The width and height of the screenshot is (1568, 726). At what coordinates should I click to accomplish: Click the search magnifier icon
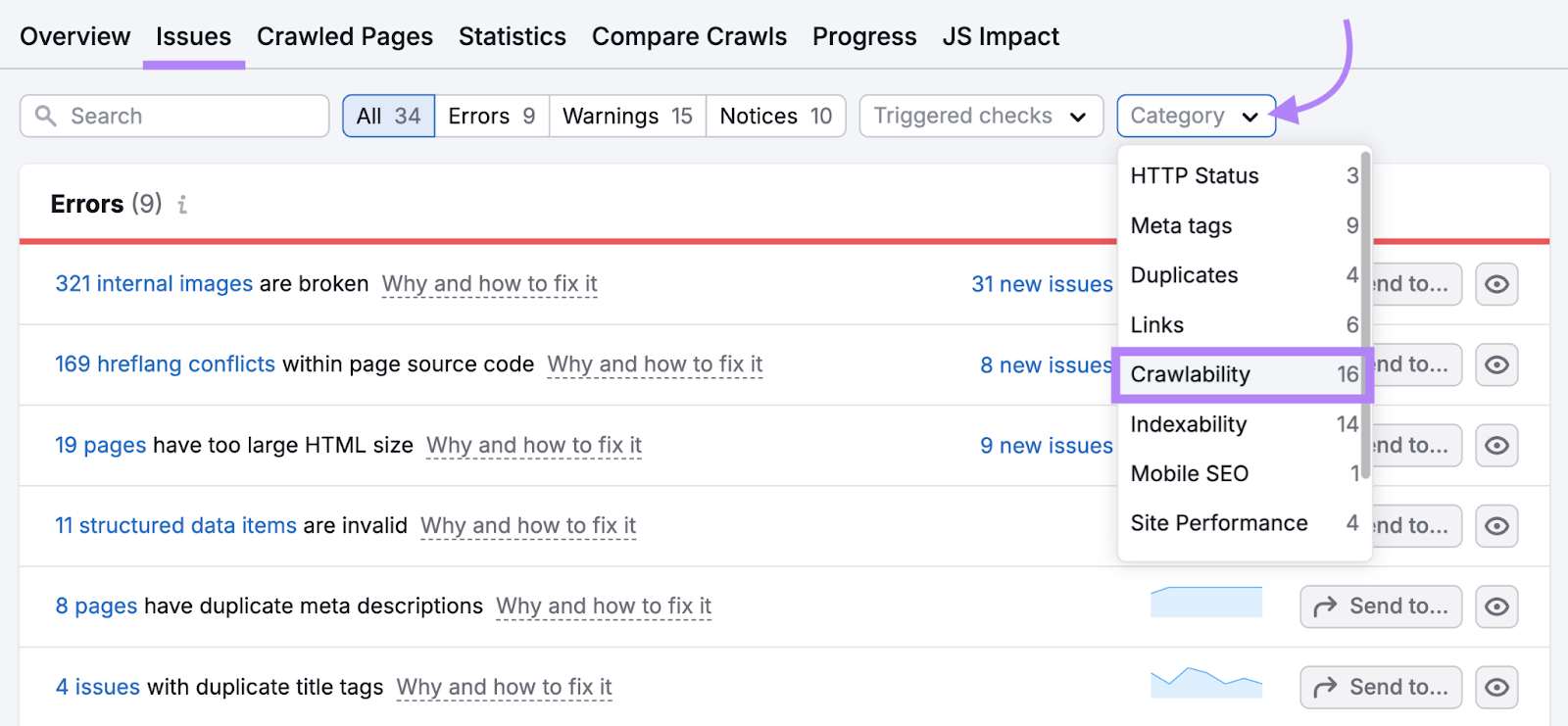(45, 116)
